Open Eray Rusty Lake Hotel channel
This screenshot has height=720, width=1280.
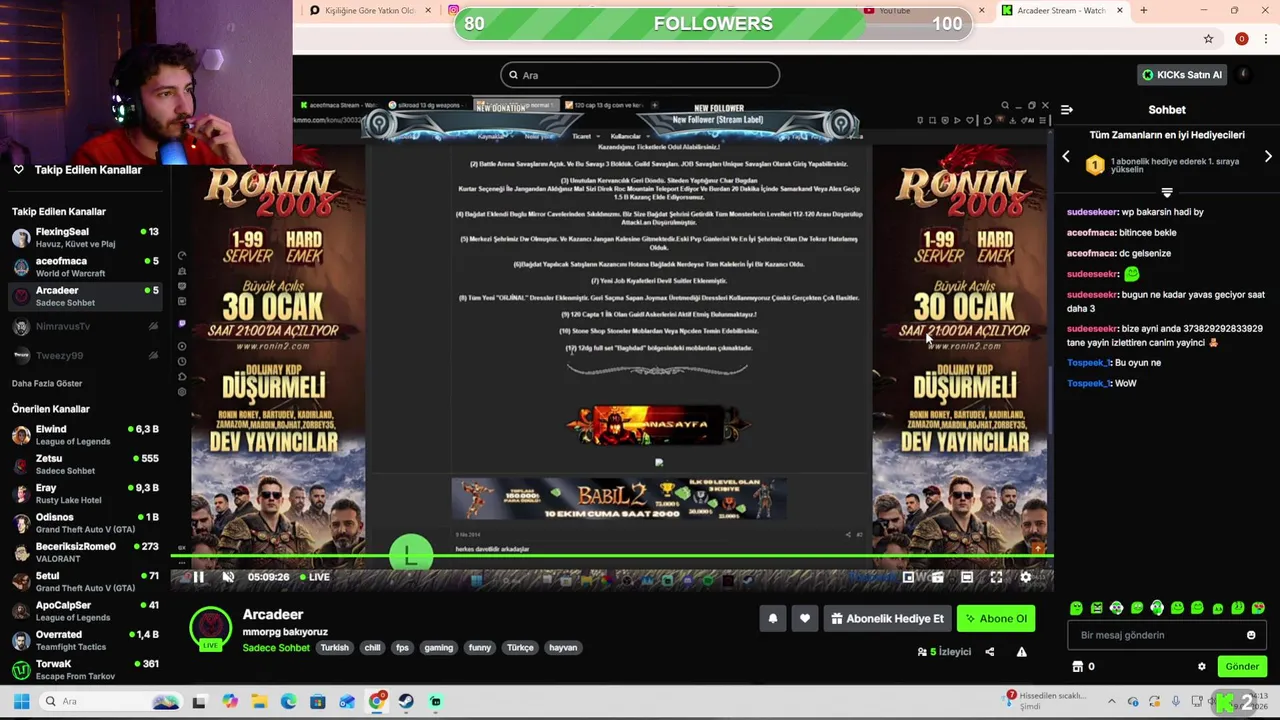click(85, 493)
